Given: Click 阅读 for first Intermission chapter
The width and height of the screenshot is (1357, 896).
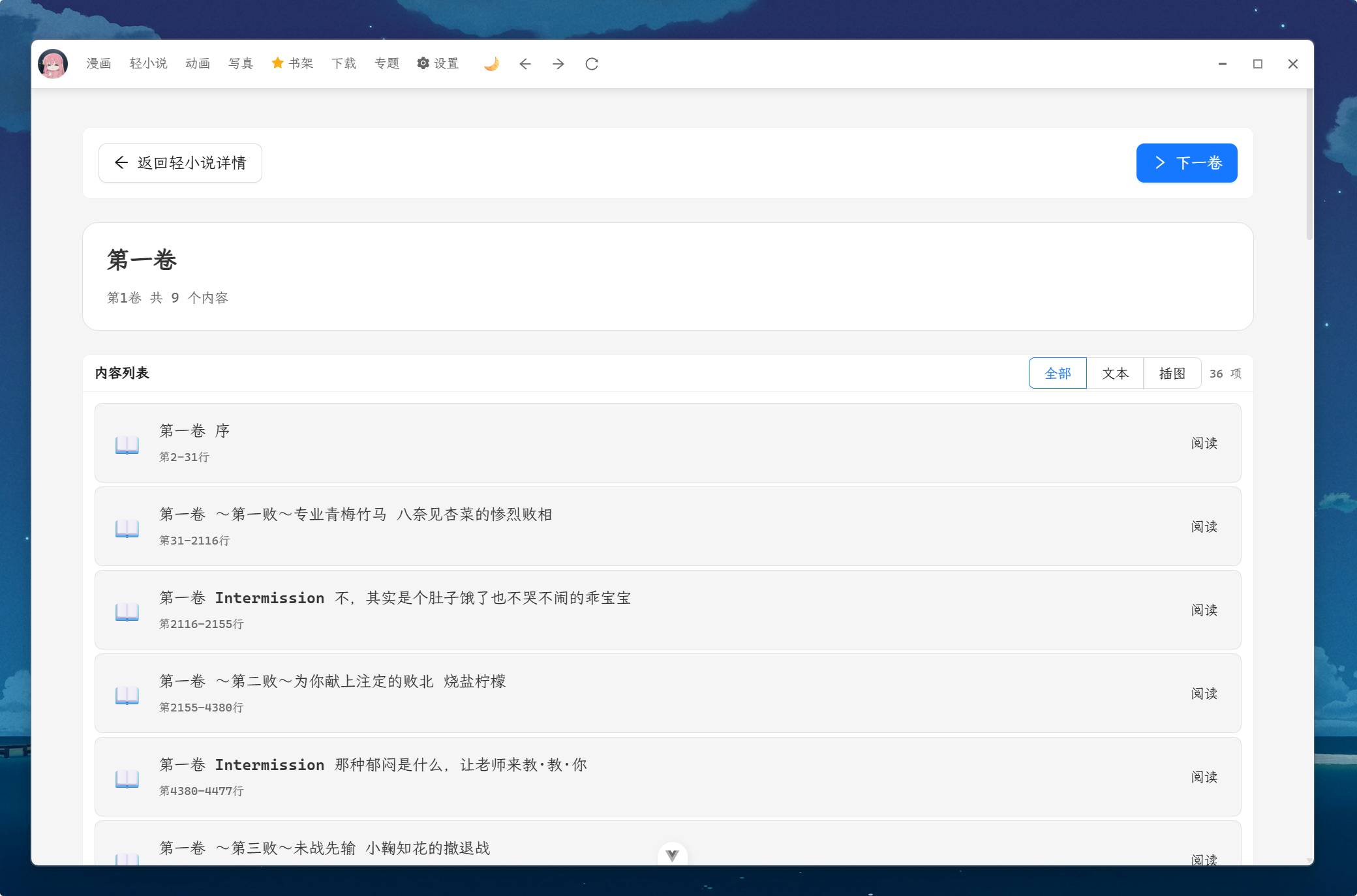Looking at the screenshot, I should coord(1204,610).
